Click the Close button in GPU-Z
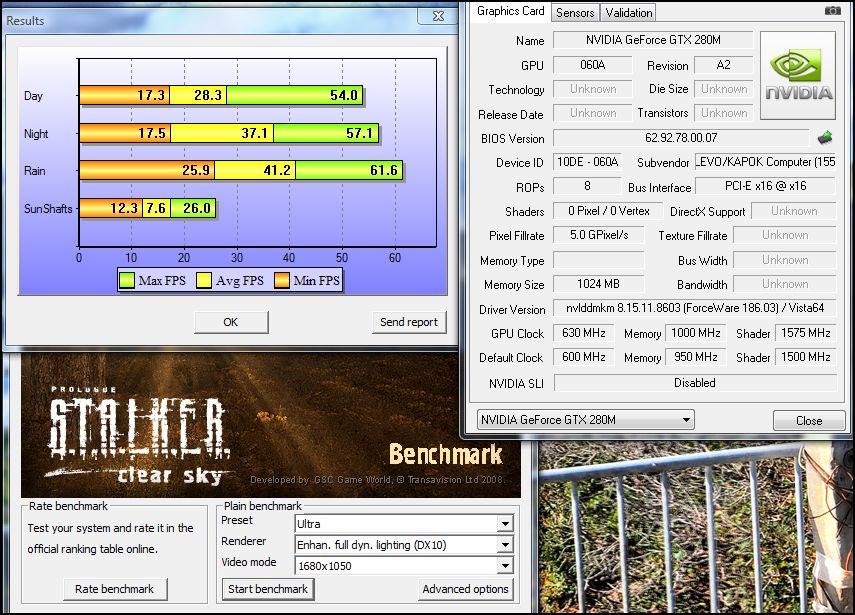This screenshot has height=615, width=855. click(809, 420)
